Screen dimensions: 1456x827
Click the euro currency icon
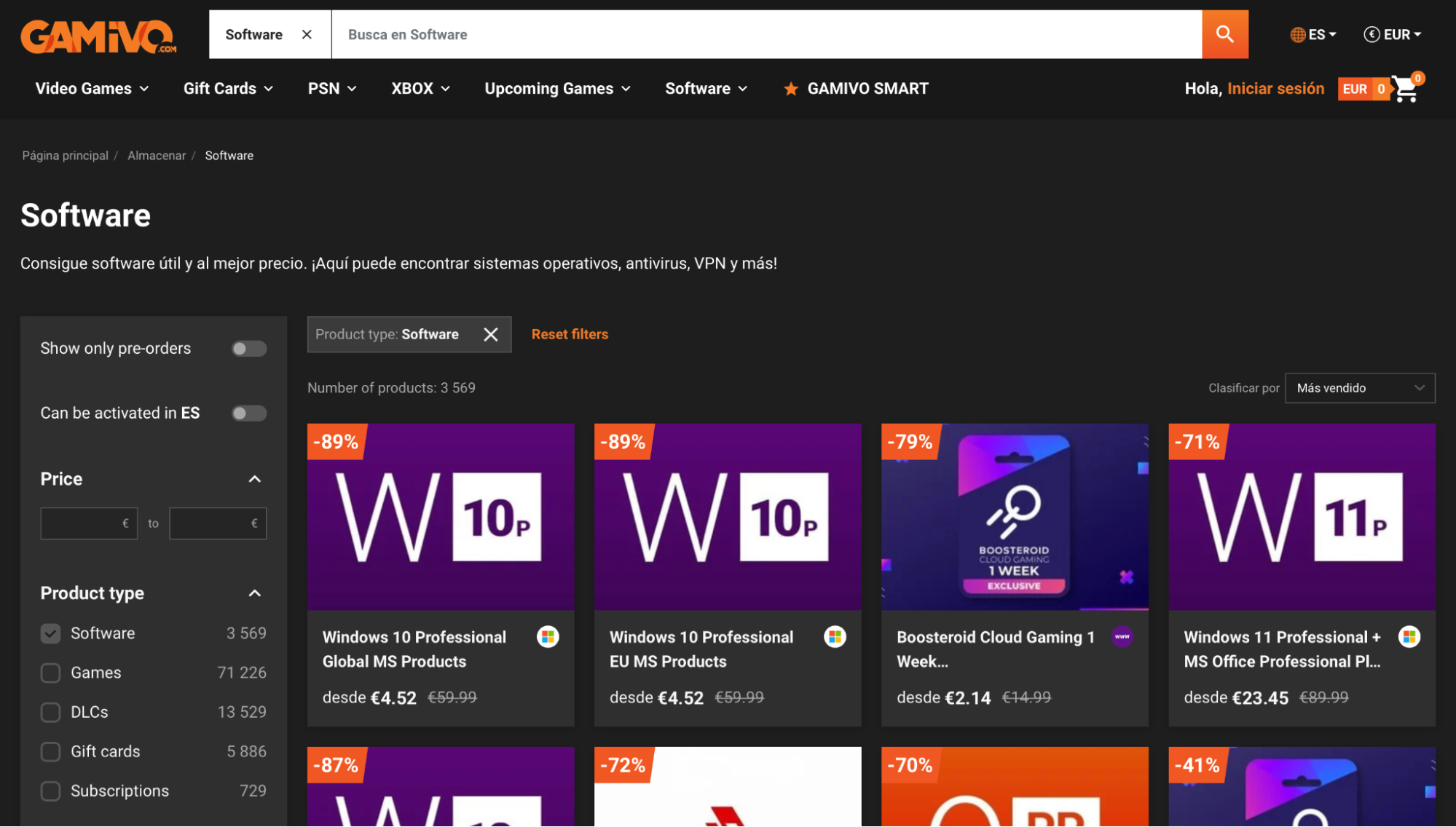click(1372, 34)
